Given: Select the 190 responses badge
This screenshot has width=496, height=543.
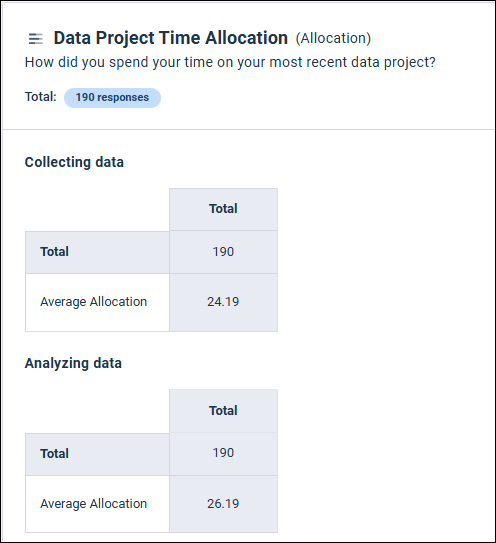Looking at the screenshot, I should 112,98.
